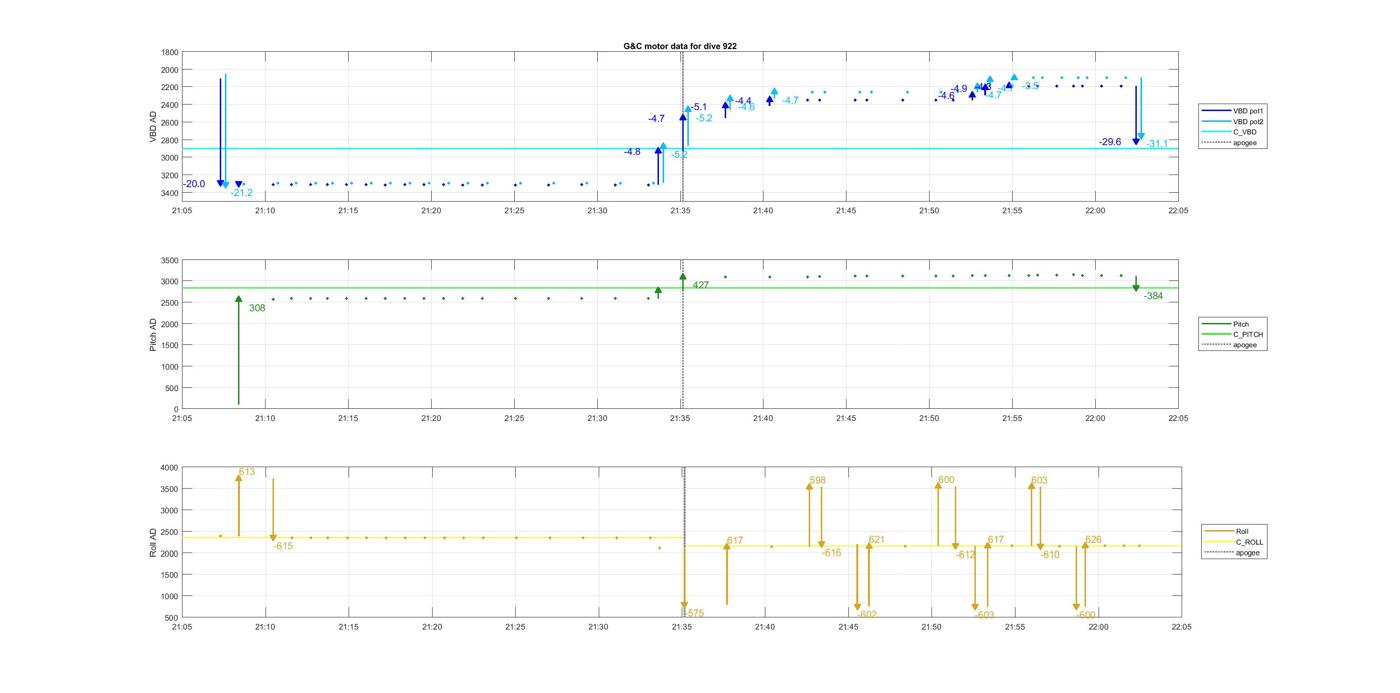The width and height of the screenshot is (1400, 693).
Task: Click the "-29.6" VBD data label
Action: point(1110,143)
